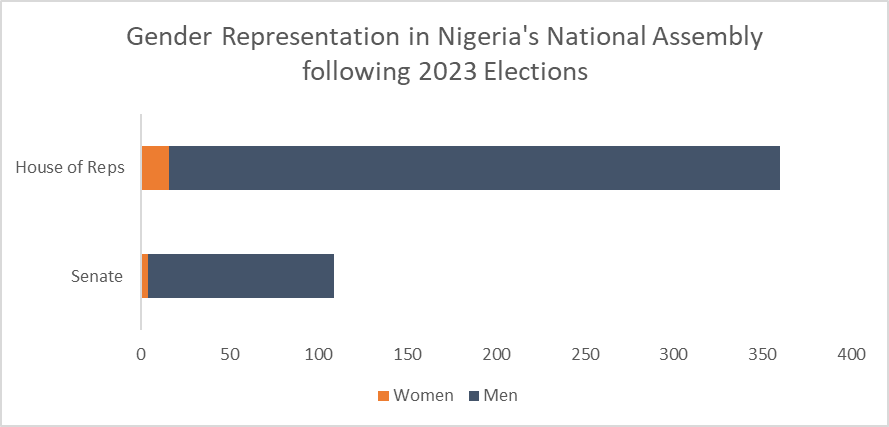Screen dimensions: 889x427
Task: Click the 0 value on horizontal axis
Action: tap(141, 353)
